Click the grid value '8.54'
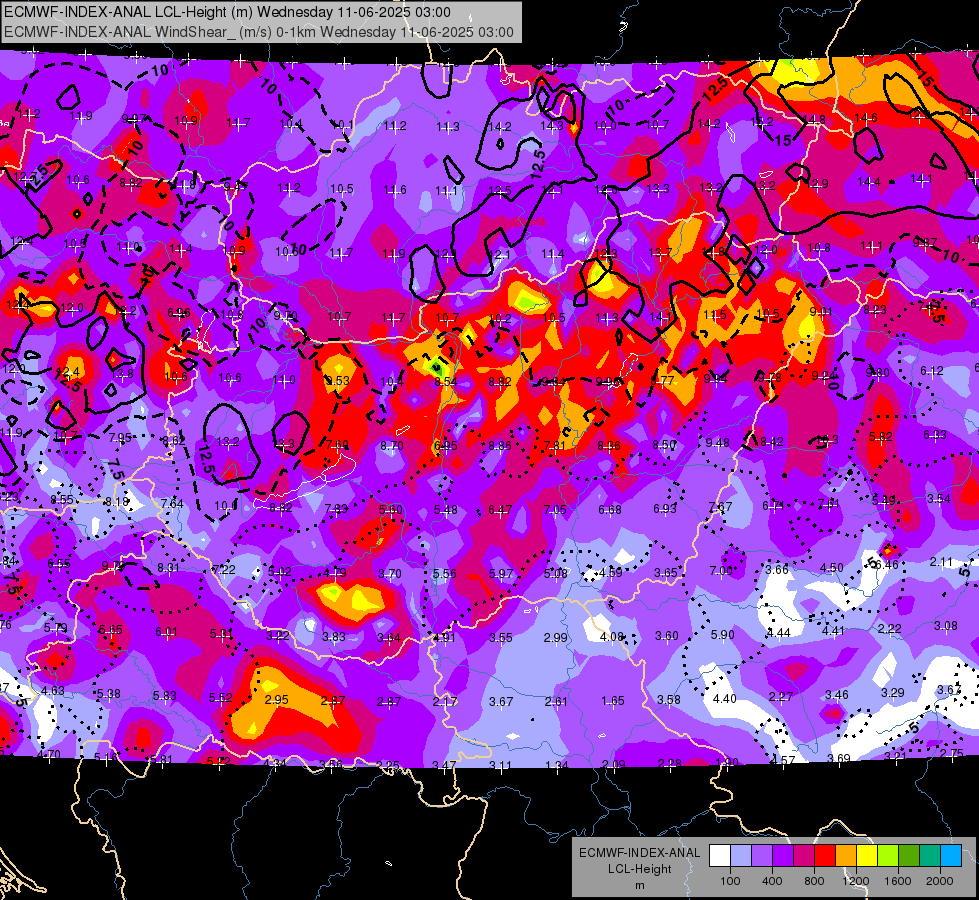 click(446, 381)
